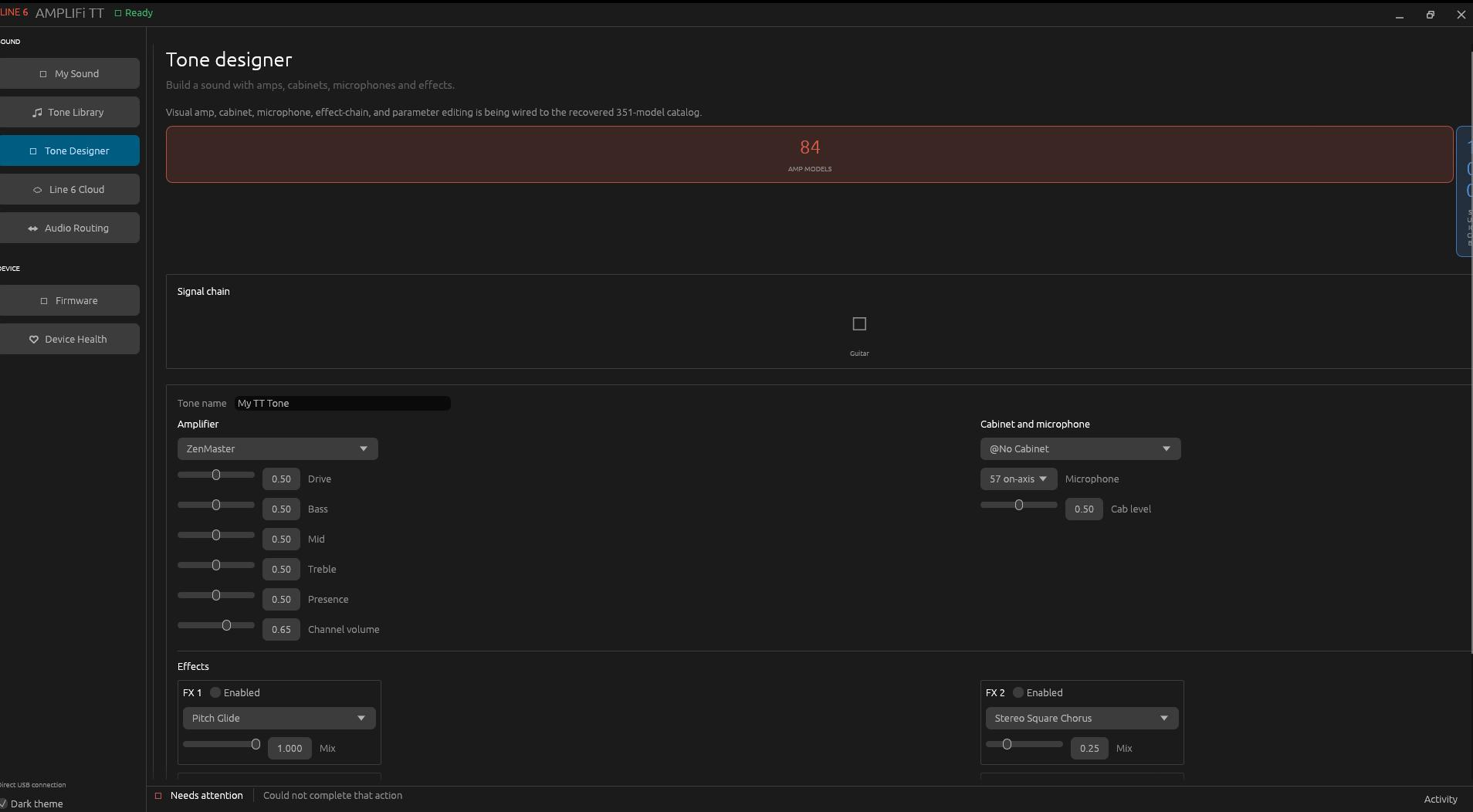Click the Needs attention status text
The image size is (1473, 812).
click(x=207, y=795)
